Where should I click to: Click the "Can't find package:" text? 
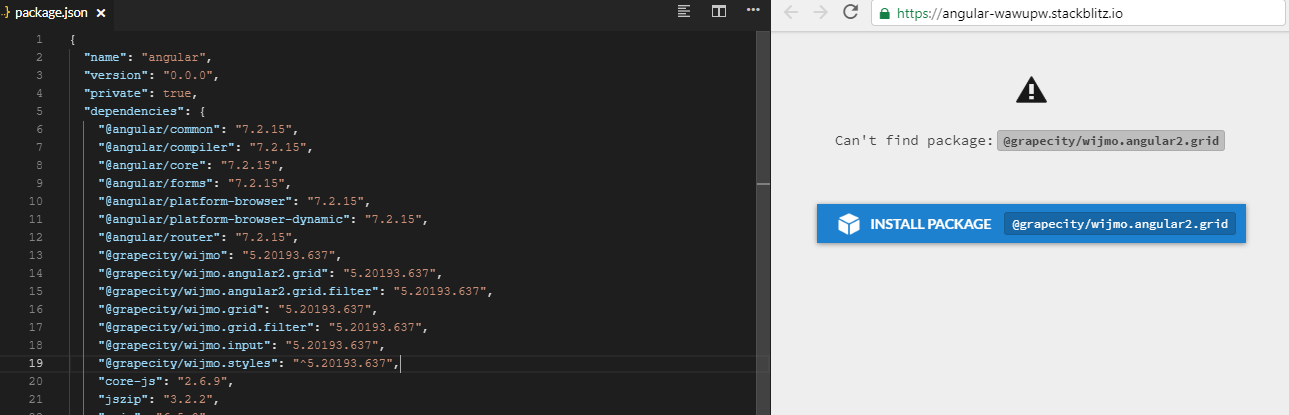[914, 141]
